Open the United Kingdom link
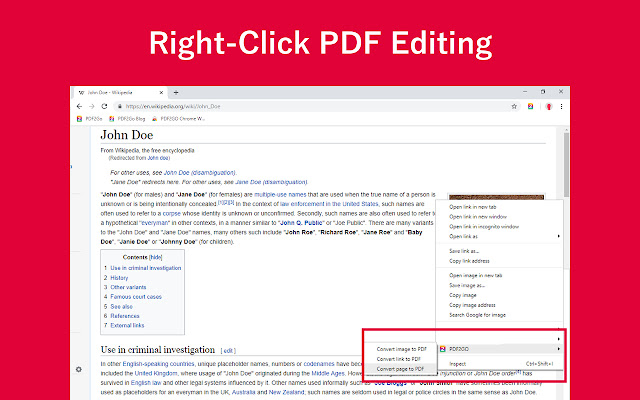Viewport: 640px width, 400px height. coord(156,373)
